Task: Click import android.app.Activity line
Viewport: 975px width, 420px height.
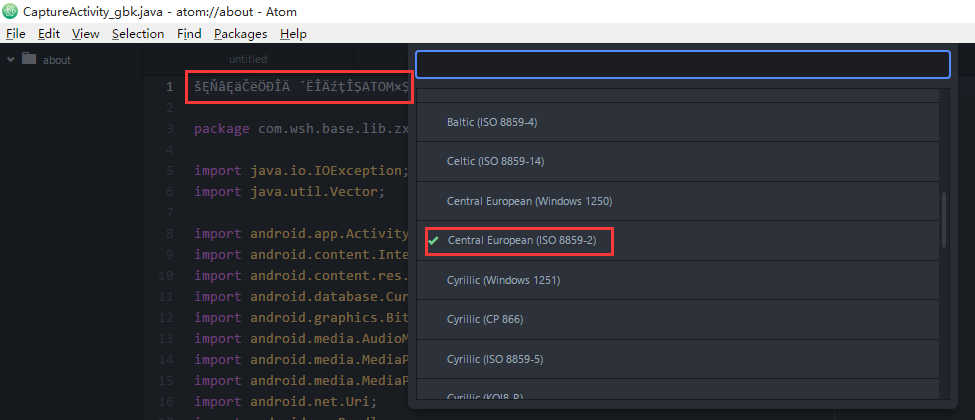Action: pos(300,233)
